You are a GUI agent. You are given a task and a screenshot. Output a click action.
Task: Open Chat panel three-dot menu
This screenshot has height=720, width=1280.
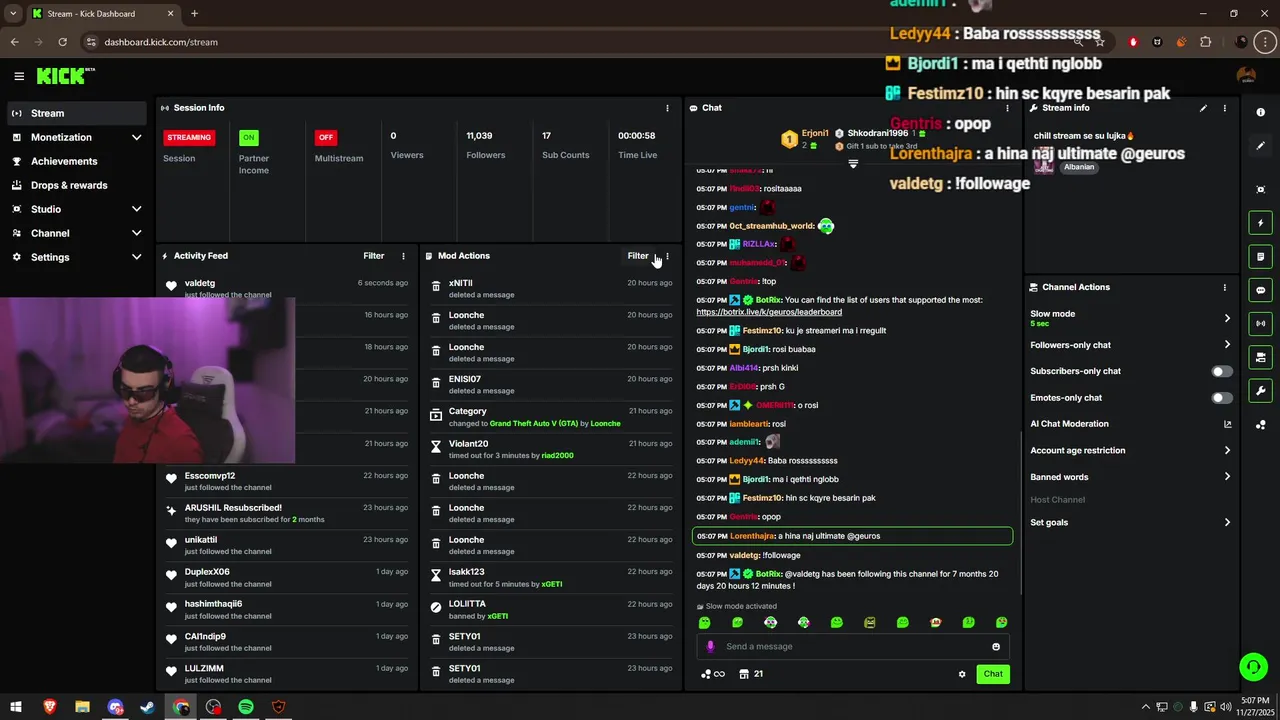pyautogui.click(x=1007, y=108)
